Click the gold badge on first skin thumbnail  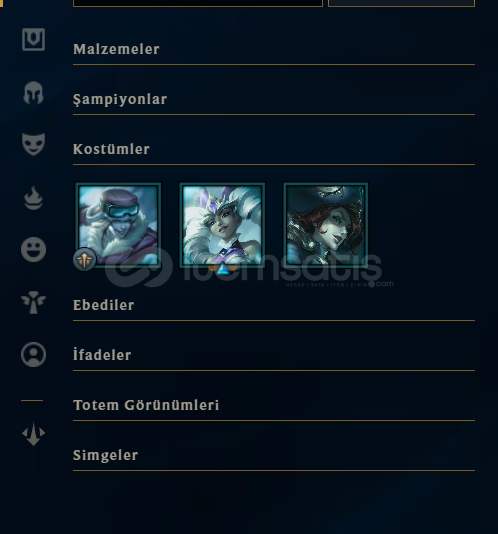click(84, 260)
